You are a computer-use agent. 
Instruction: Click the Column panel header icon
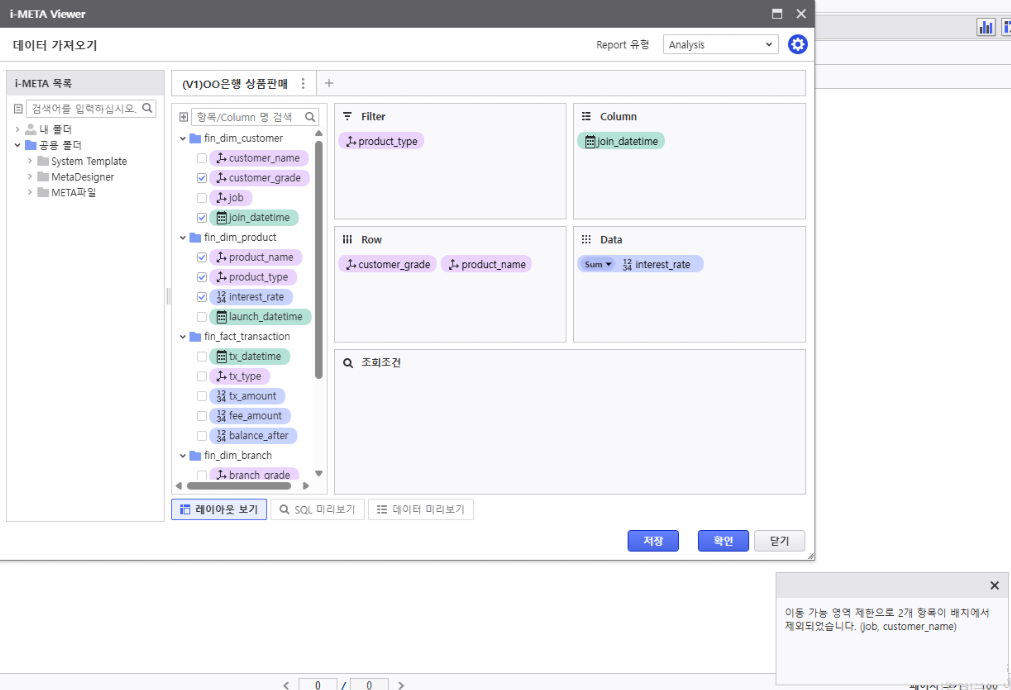(x=586, y=116)
